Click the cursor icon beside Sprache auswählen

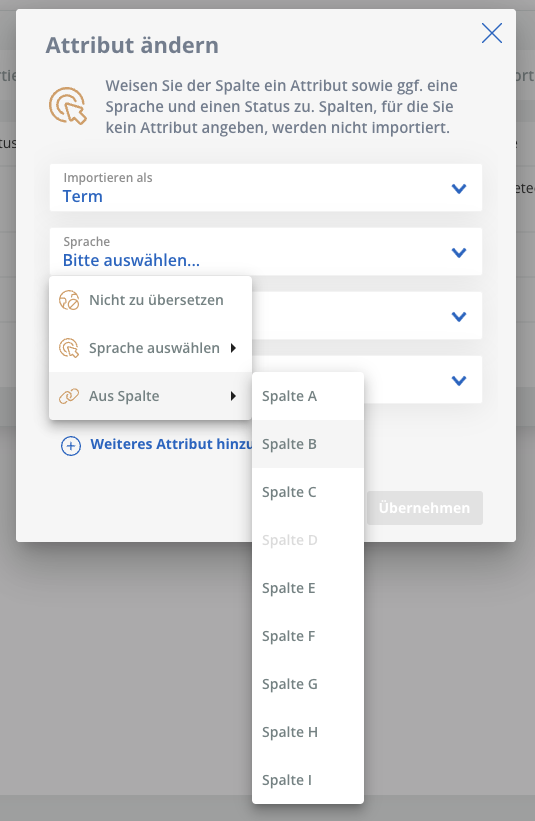coord(69,348)
